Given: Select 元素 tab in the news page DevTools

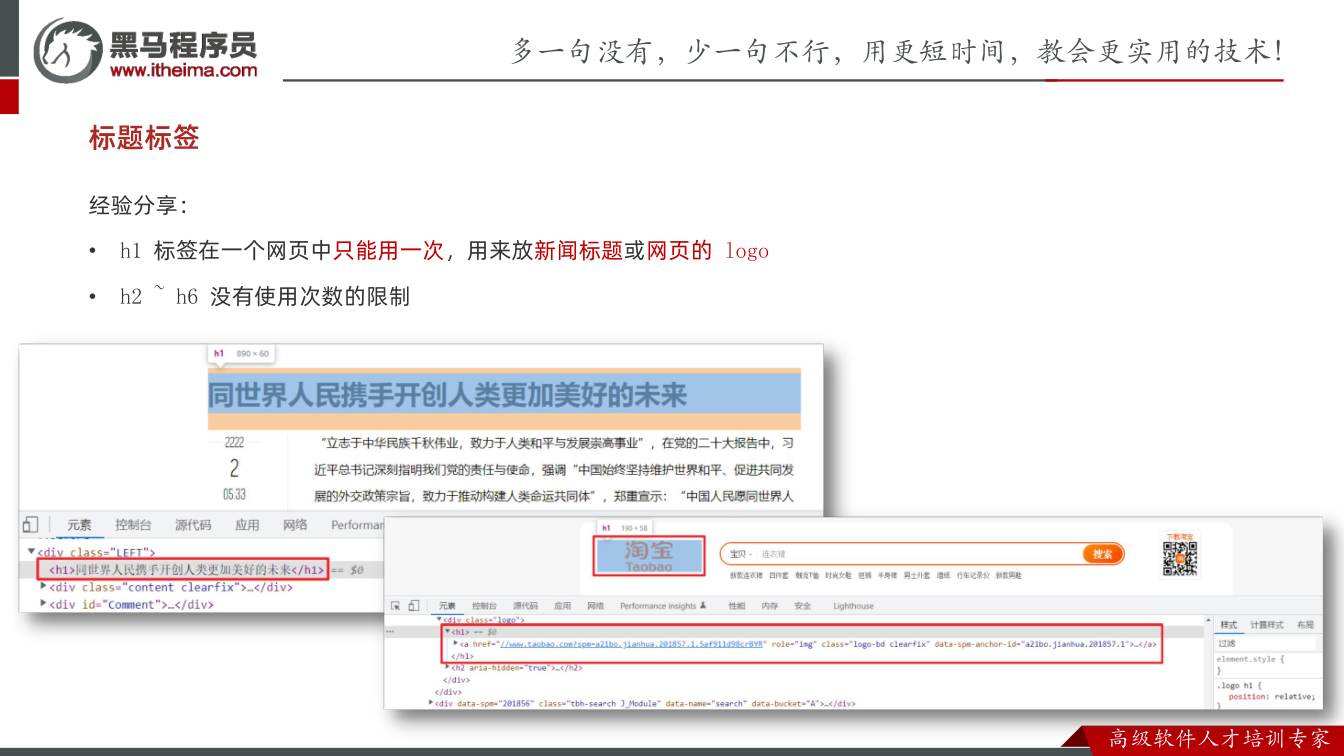Looking at the screenshot, I should coord(79,524).
